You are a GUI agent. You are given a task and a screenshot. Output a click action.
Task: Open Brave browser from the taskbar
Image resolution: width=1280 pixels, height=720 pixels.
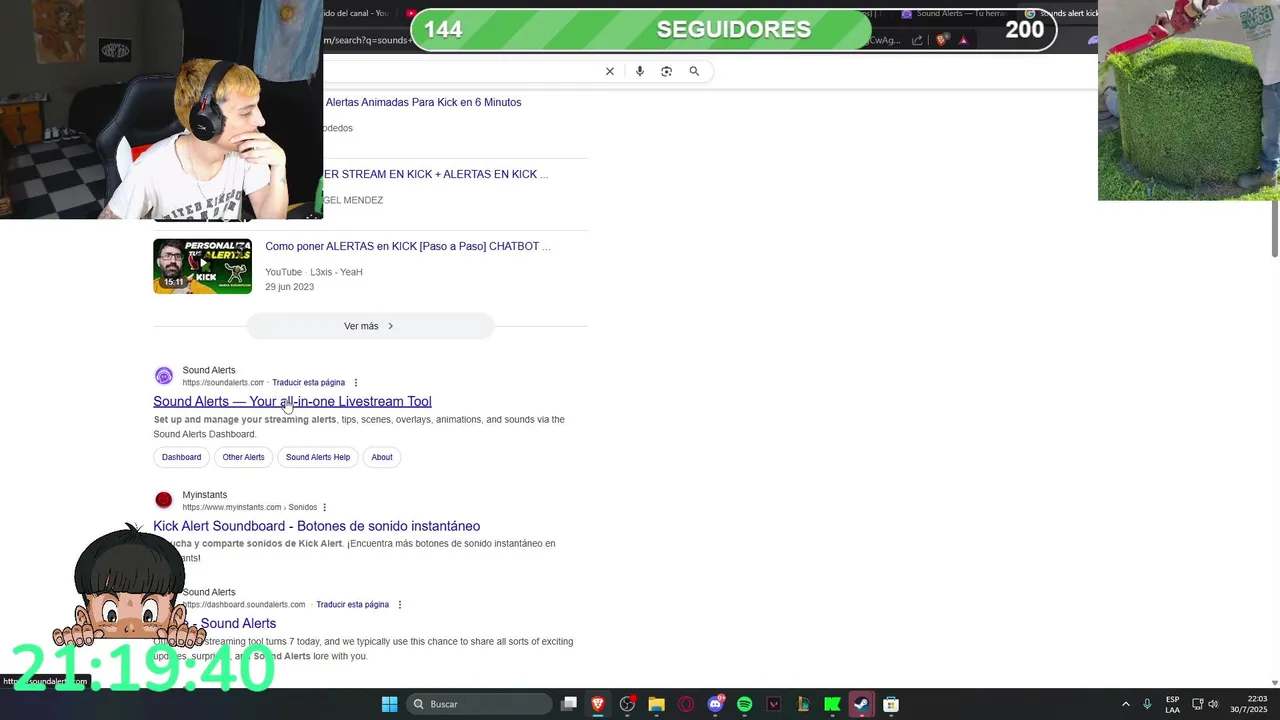click(598, 704)
